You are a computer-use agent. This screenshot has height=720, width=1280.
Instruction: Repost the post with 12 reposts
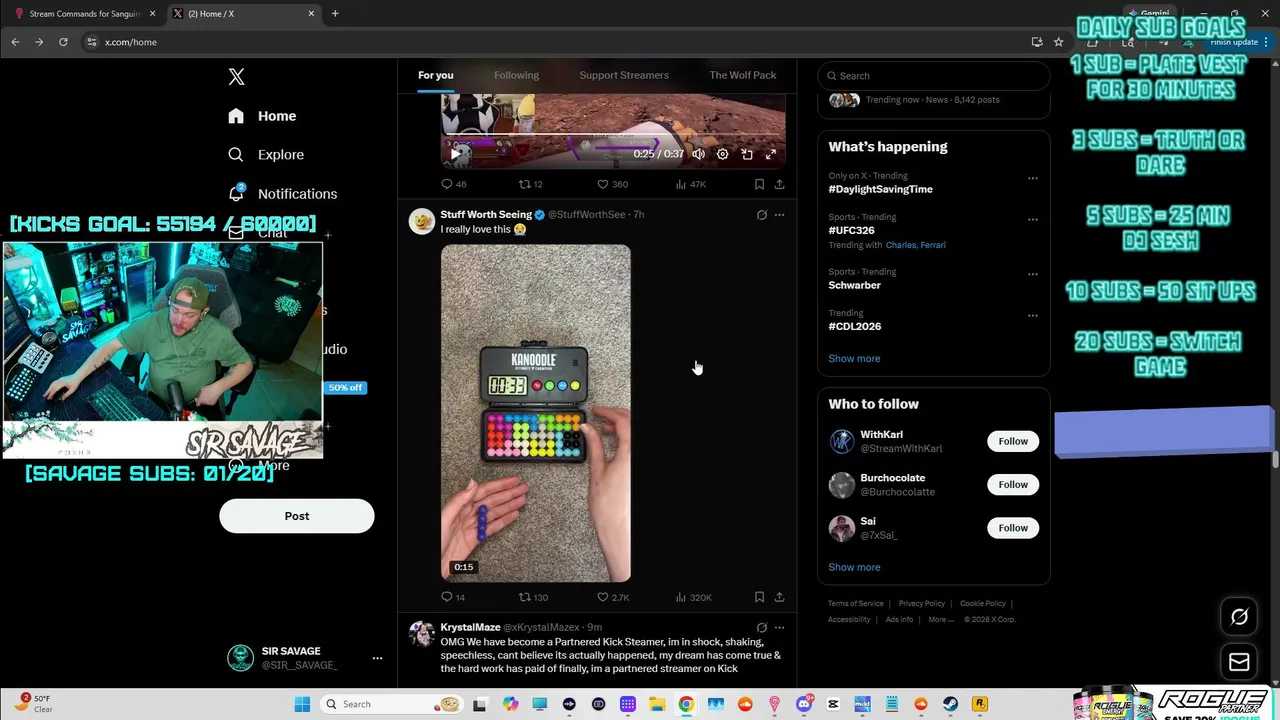click(530, 184)
